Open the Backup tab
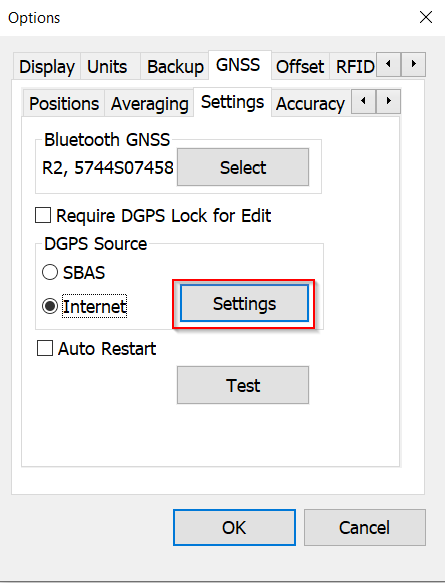The image size is (445, 583). [175, 67]
